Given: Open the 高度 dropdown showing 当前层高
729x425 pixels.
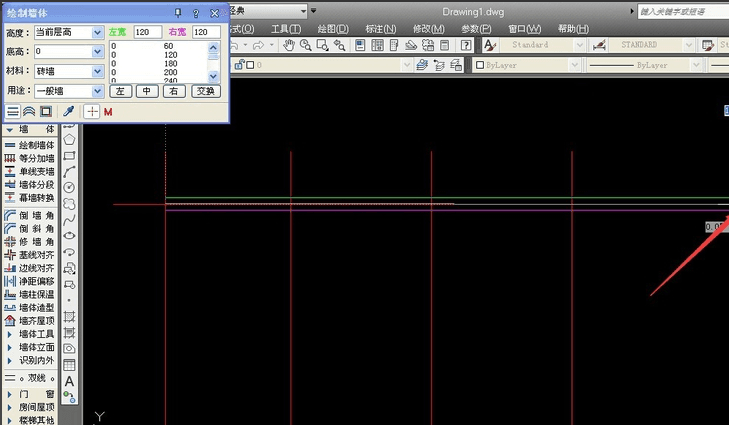Looking at the screenshot, I should 97,32.
